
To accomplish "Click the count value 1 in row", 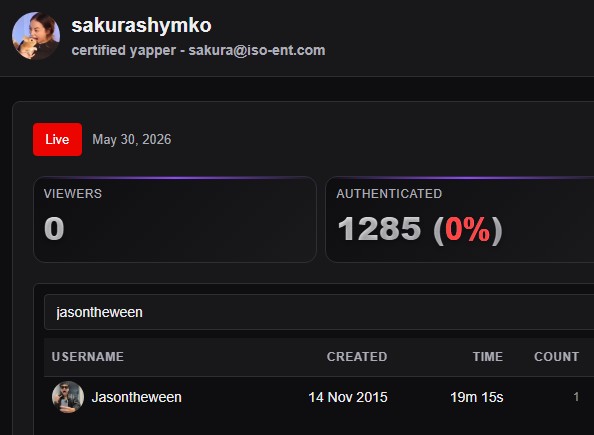I will [576, 397].
